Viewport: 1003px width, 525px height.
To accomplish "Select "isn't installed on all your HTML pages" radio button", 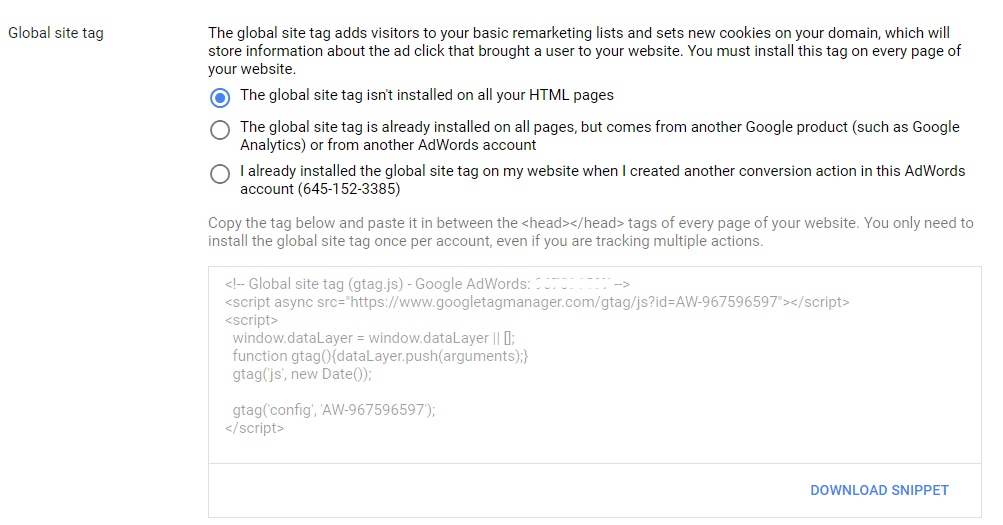I will (x=220, y=98).
